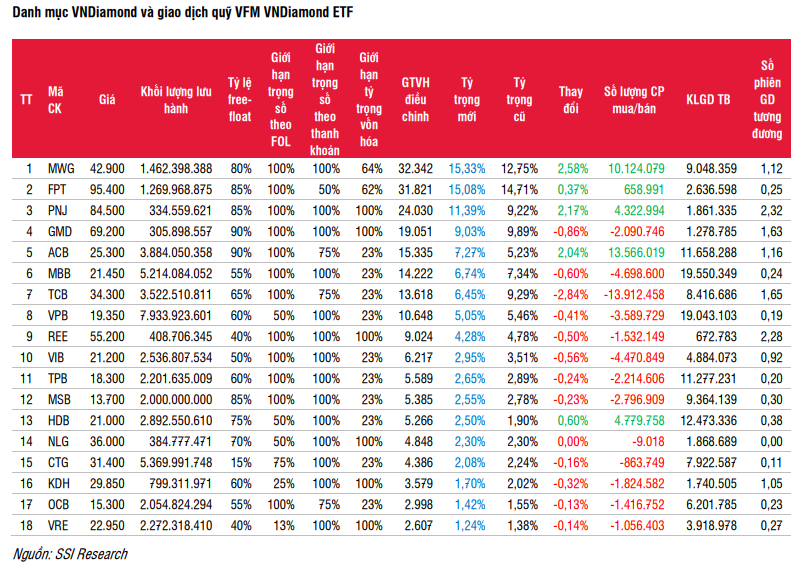Click FPT price value 95.400
The width and height of the screenshot is (811, 571).
click(x=107, y=190)
